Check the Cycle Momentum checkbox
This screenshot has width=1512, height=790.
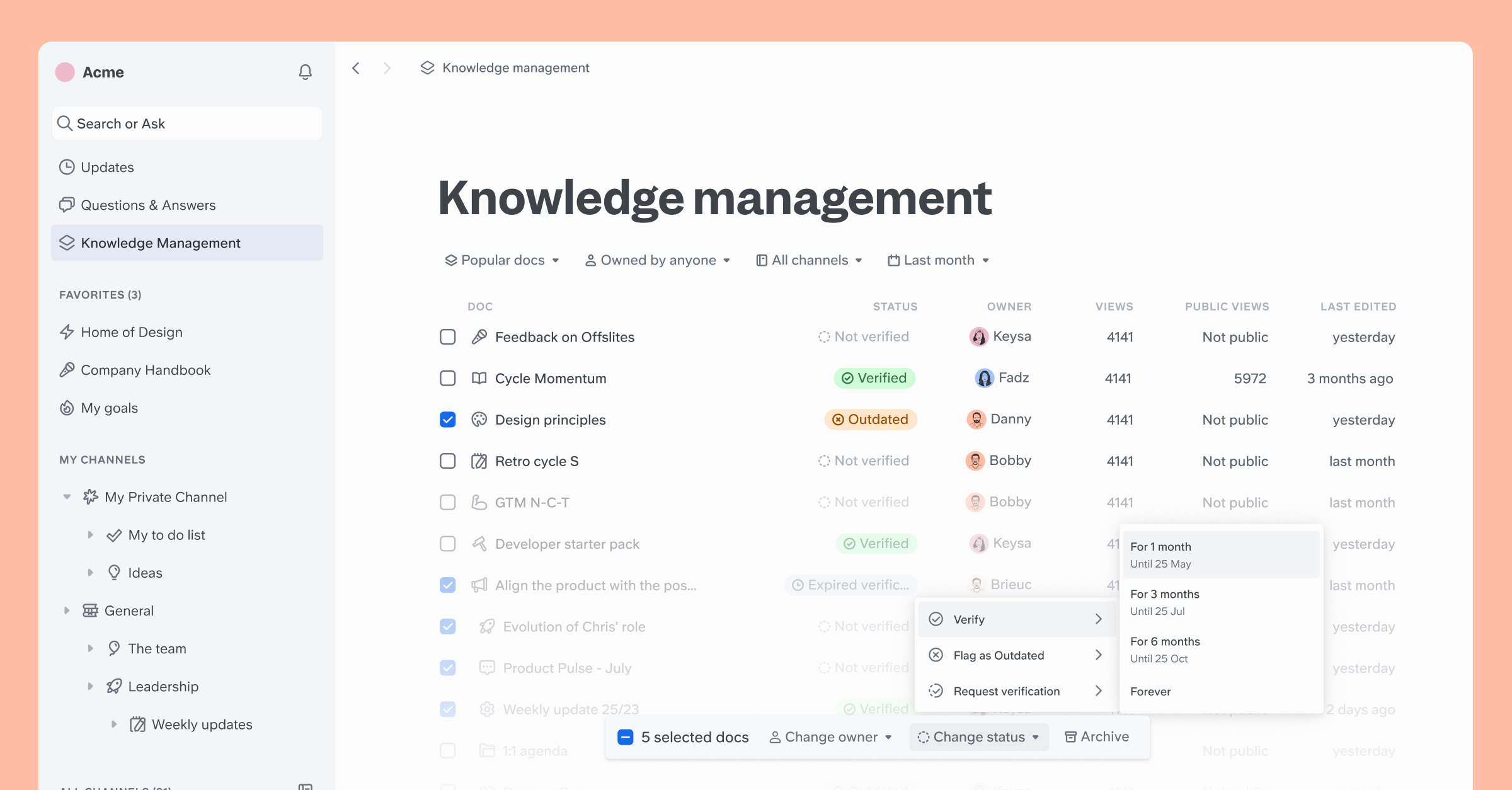coord(448,378)
